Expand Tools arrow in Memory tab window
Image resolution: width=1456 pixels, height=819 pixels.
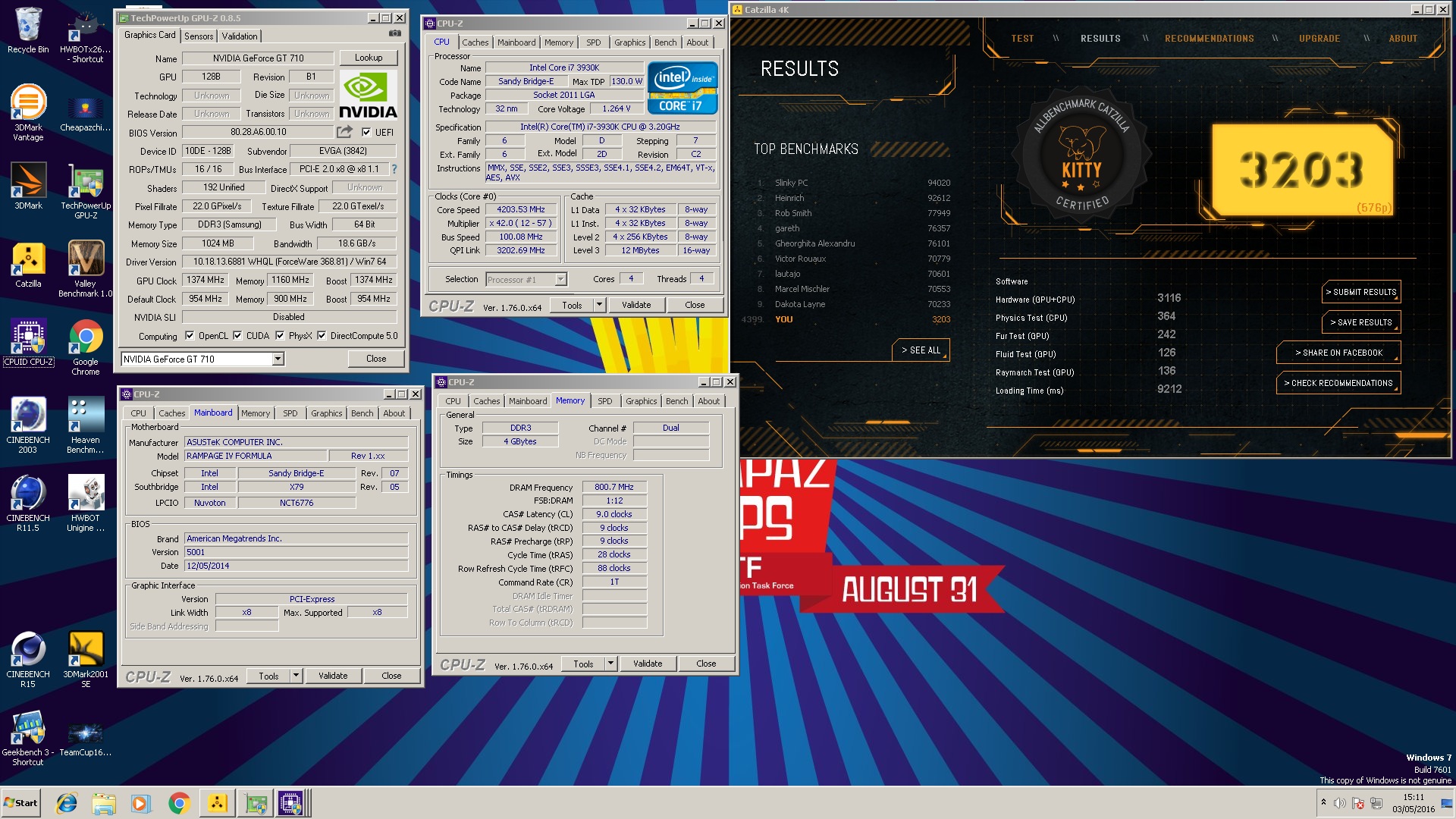pos(610,664)
